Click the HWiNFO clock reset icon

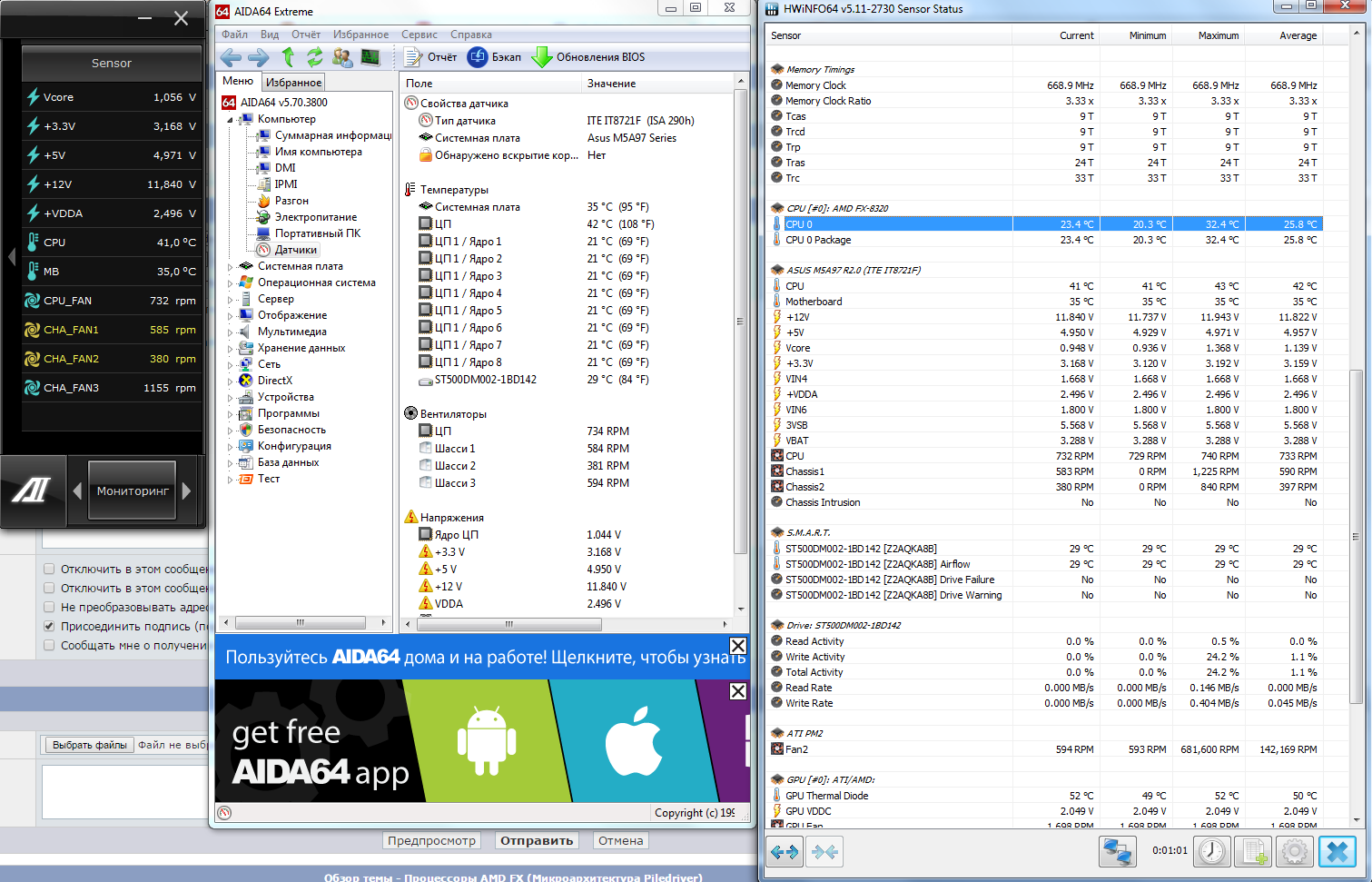1212,852
